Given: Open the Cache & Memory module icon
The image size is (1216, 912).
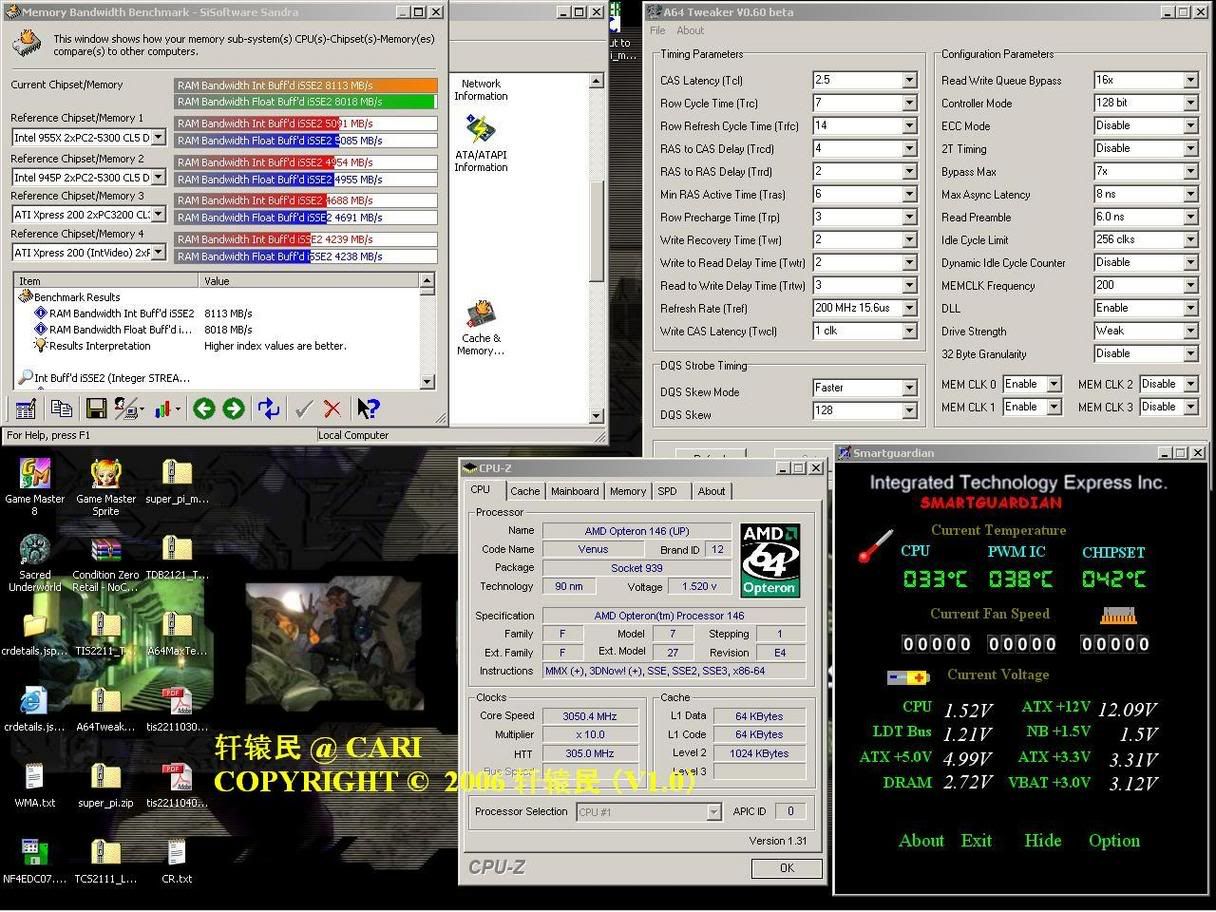Looking at the screenshot, I should click(481, 328).
